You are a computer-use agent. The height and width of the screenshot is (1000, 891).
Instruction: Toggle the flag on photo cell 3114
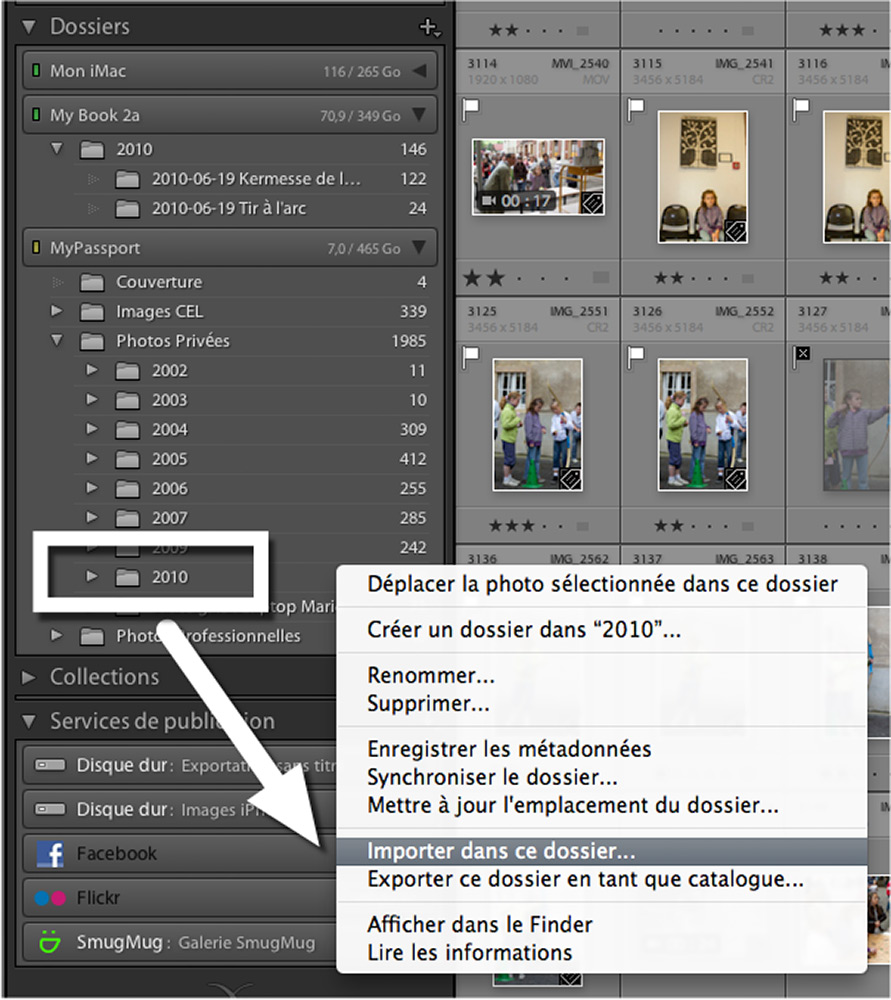(x=471, y=110)
